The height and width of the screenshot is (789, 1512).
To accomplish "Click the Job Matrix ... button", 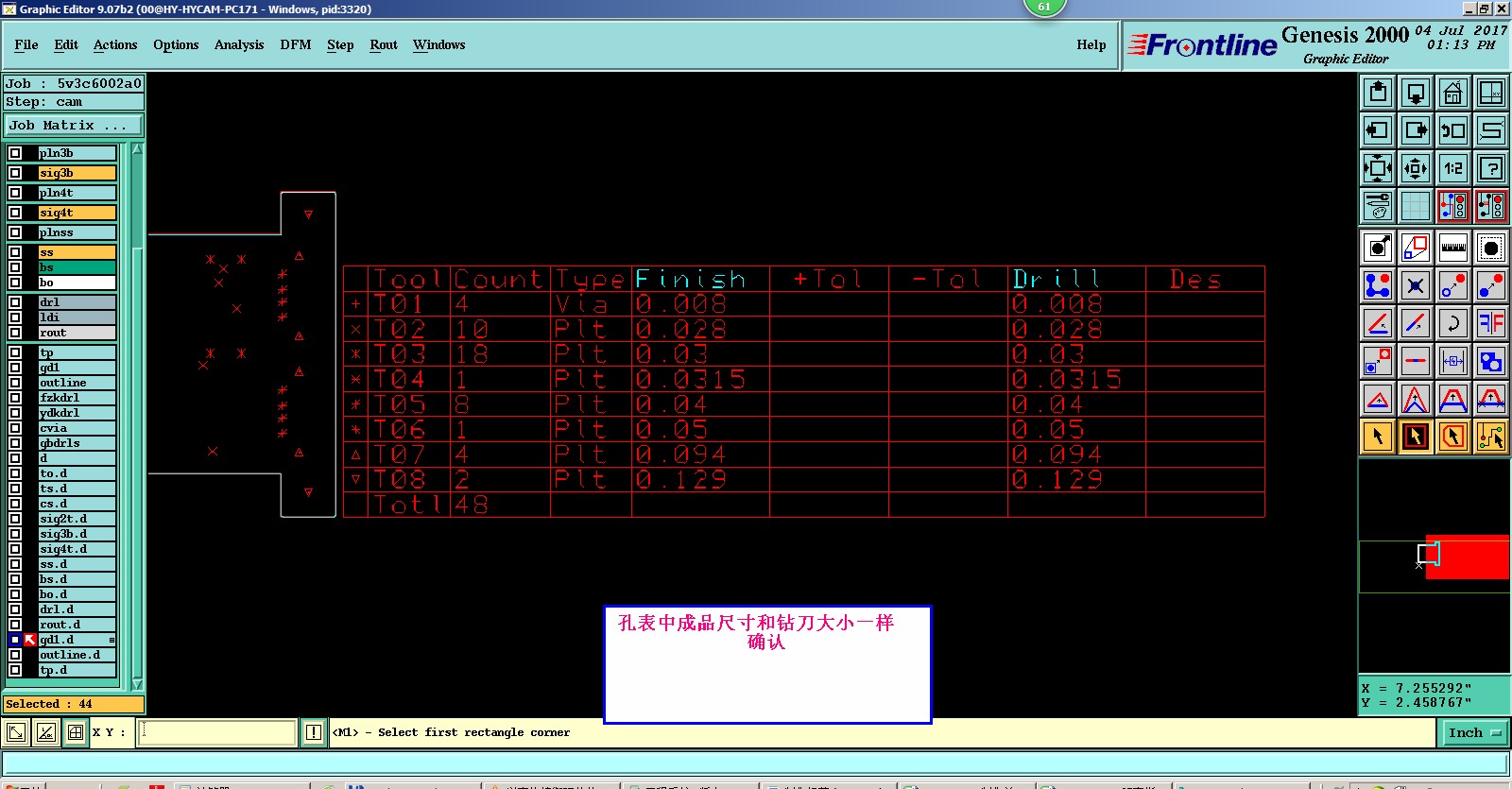I will [x=74, y=125].
